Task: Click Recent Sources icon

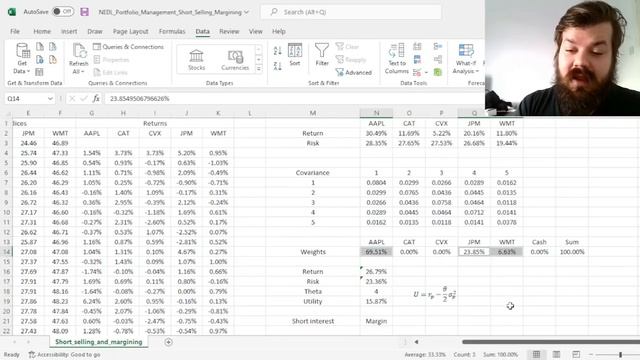Action: point(53,47)
